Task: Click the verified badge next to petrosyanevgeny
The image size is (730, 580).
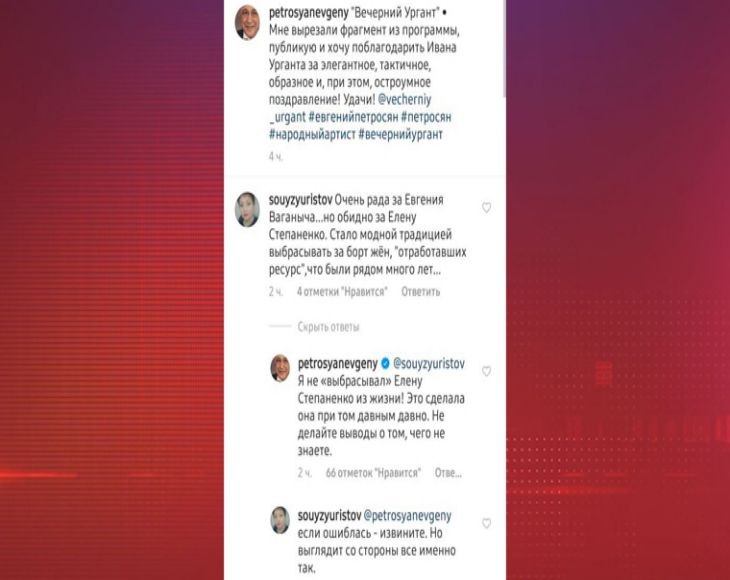Action: coord(385,363)
